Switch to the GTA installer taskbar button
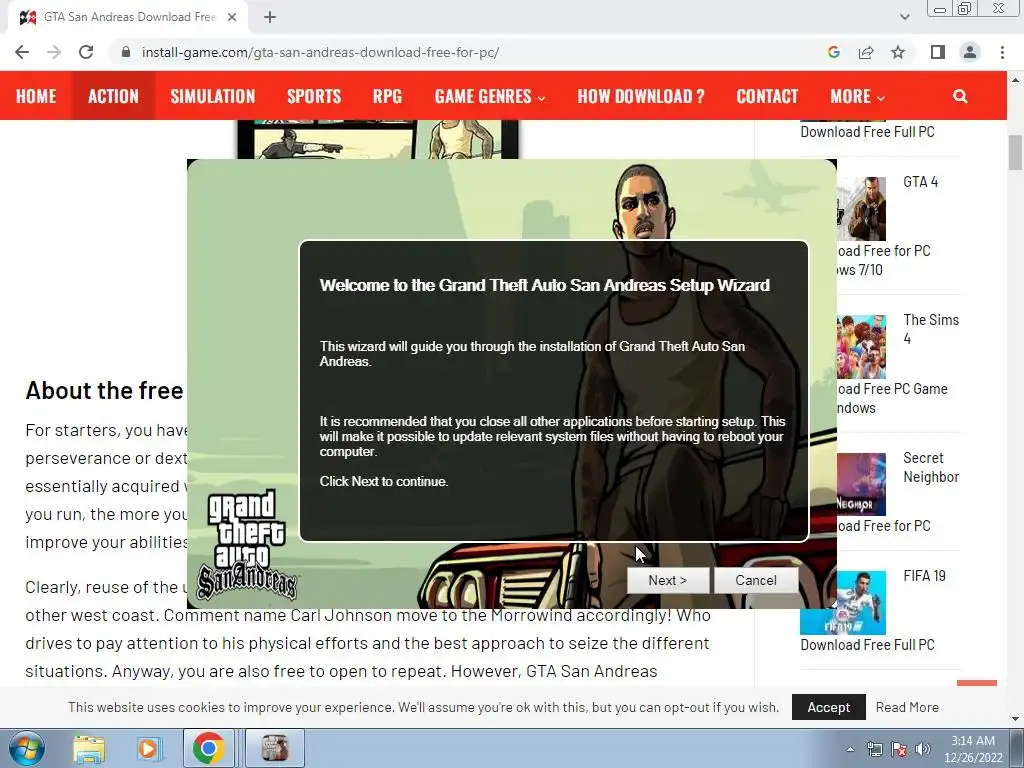 [x=275, y=748]
